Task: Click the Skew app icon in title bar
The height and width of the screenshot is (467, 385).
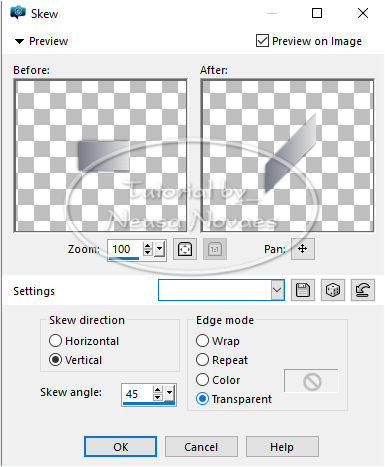Action: (18, 13)
